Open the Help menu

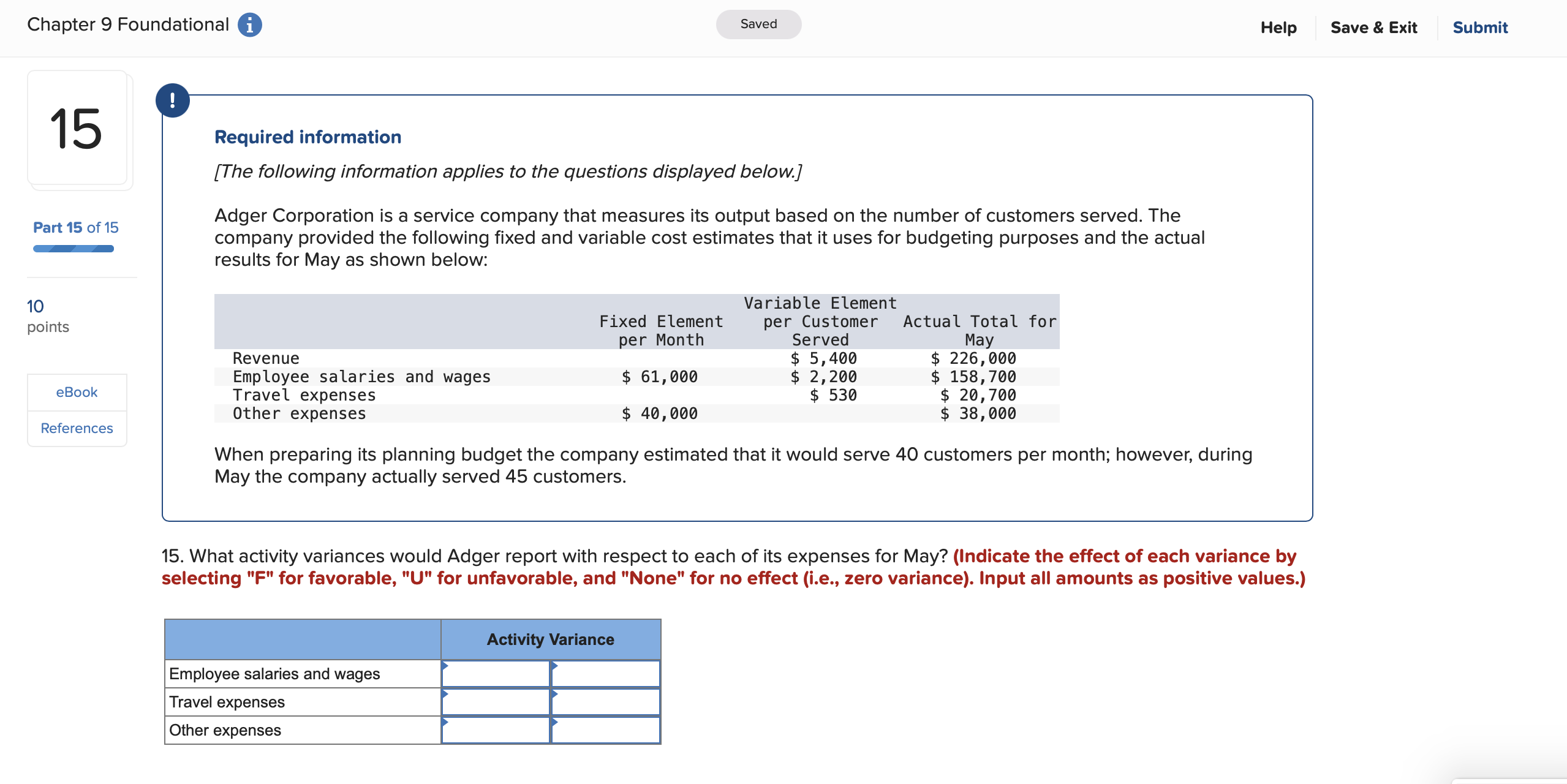pos(1278,27)
